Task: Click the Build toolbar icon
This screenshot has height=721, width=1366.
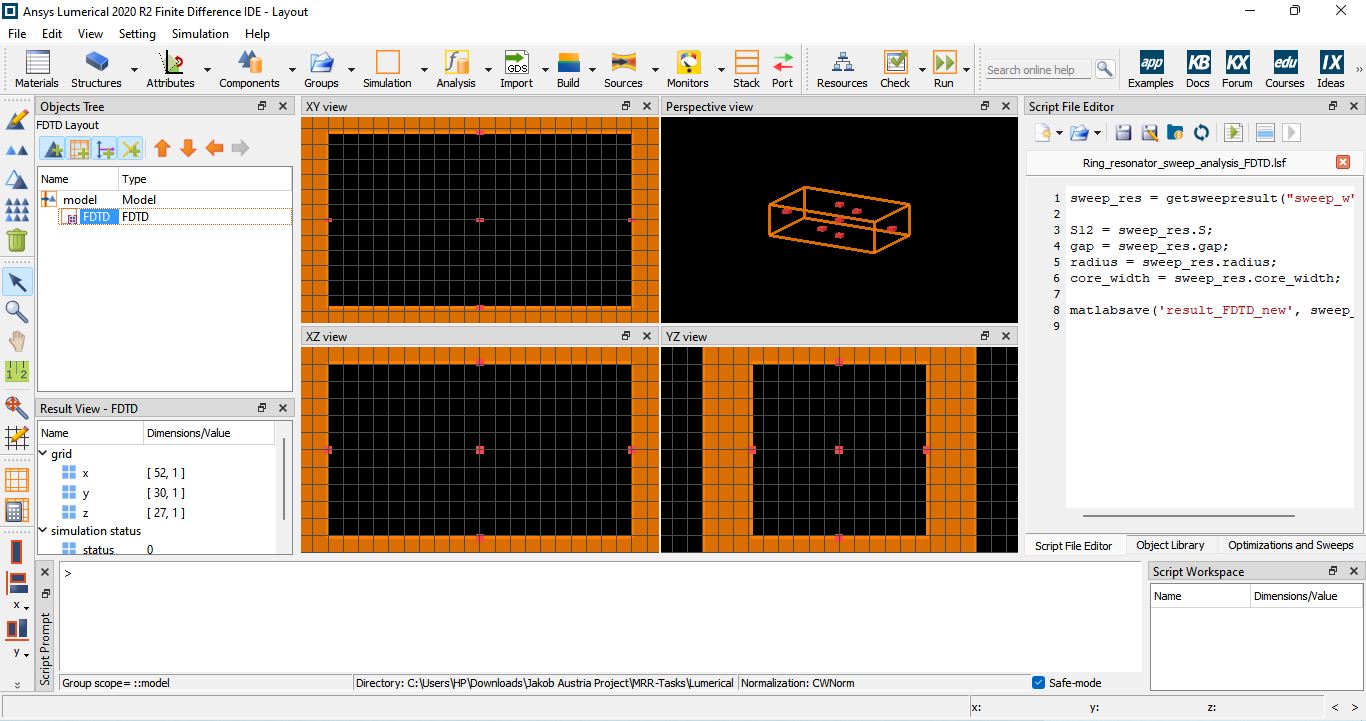Action: coord(568,63)
